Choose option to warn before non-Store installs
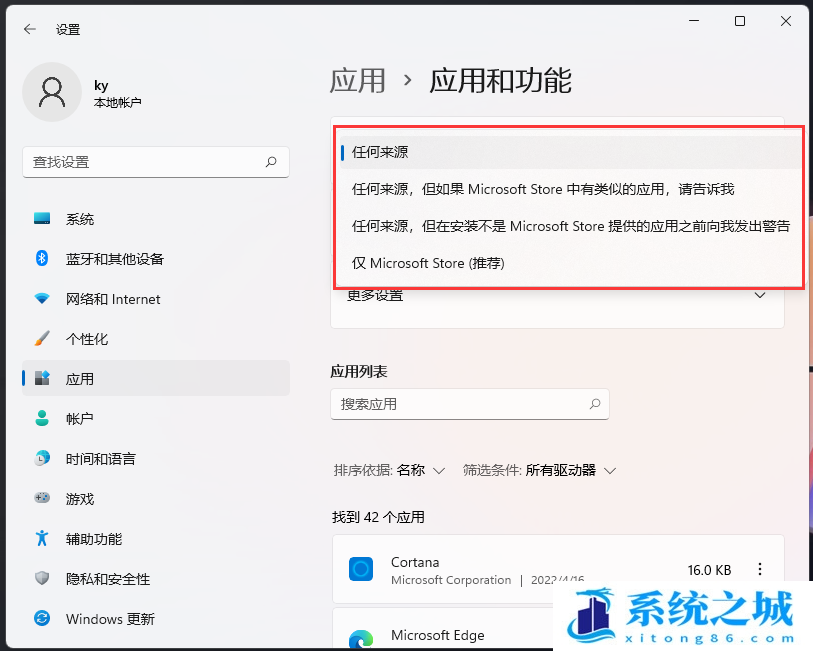The height and width of the screenshot is (651, 813). click(x=570, y=226)
